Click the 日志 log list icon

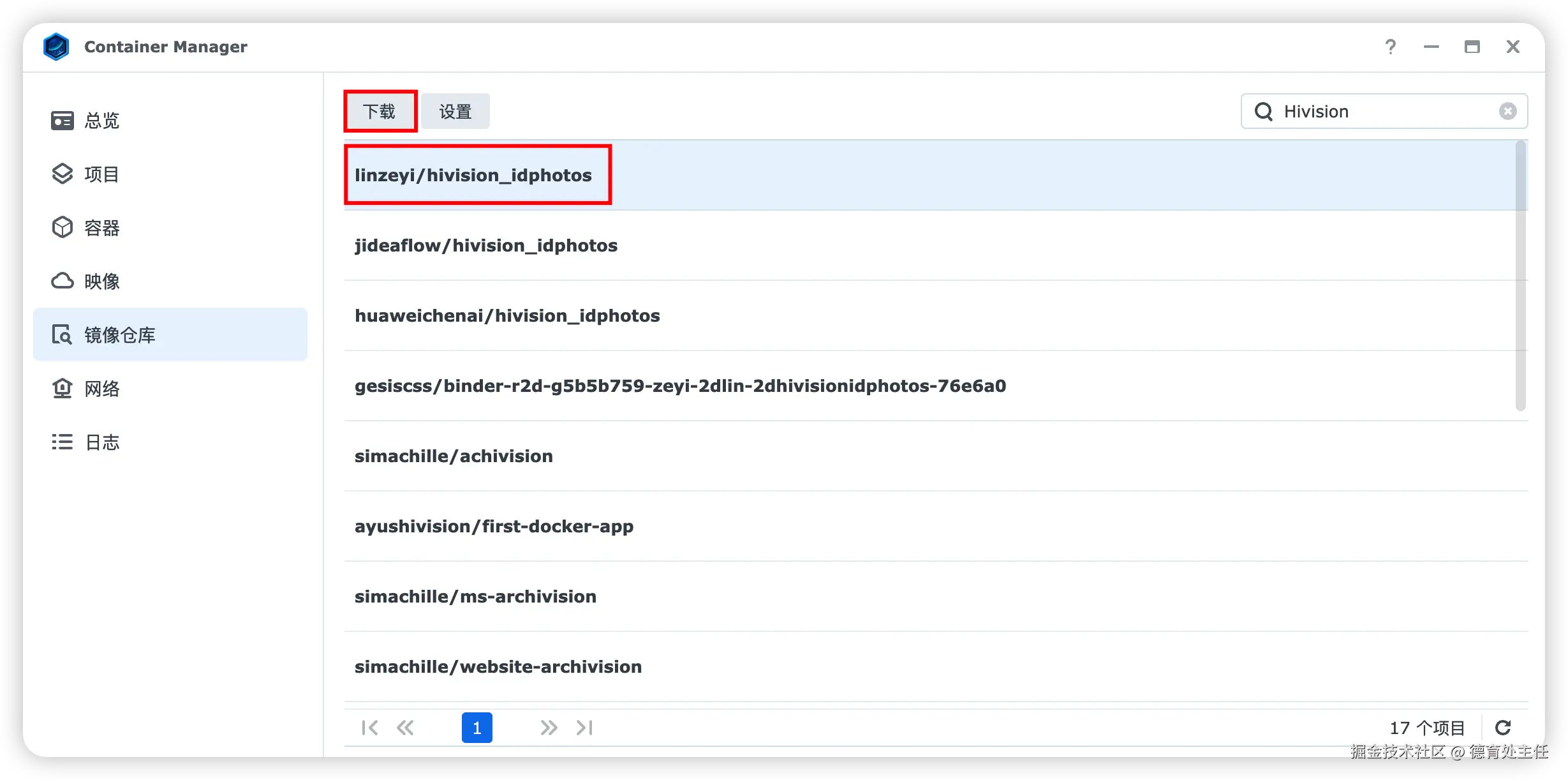coord(63,442)
